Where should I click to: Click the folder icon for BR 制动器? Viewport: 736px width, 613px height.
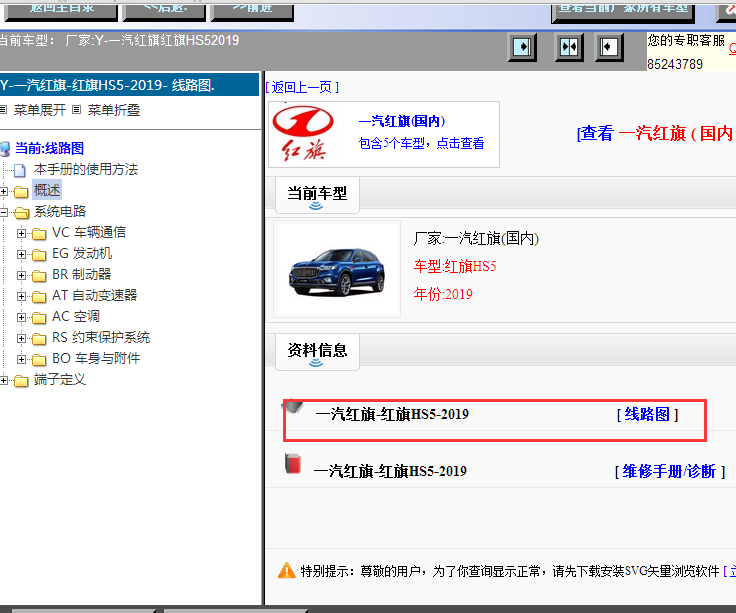click(x=39, y=276)
